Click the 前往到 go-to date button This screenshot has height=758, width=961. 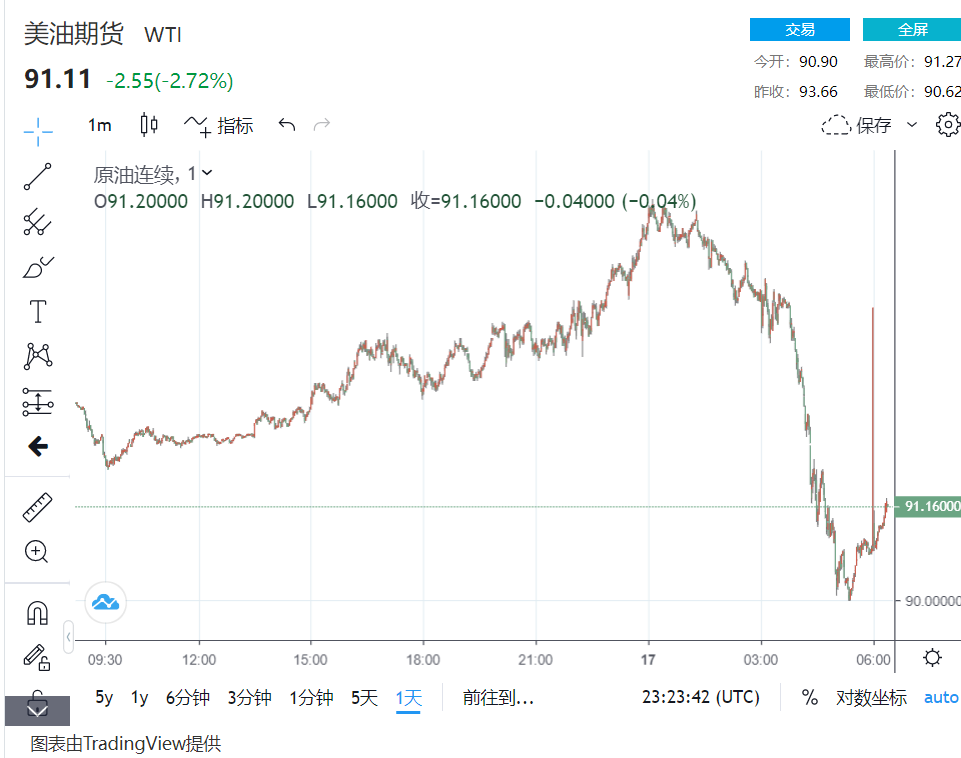(498, 698)
